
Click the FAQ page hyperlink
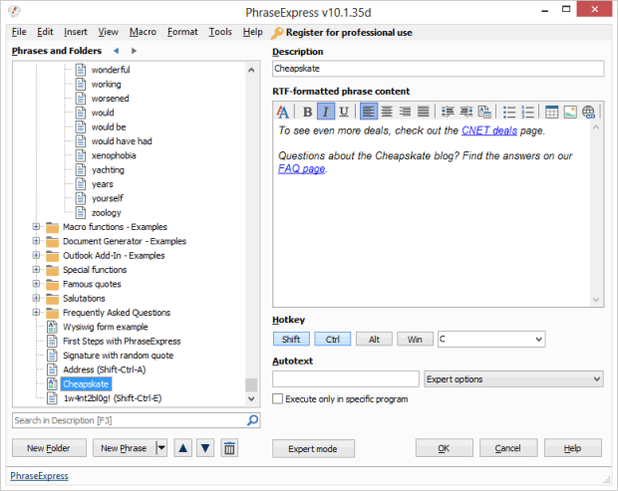click(302, 169)
